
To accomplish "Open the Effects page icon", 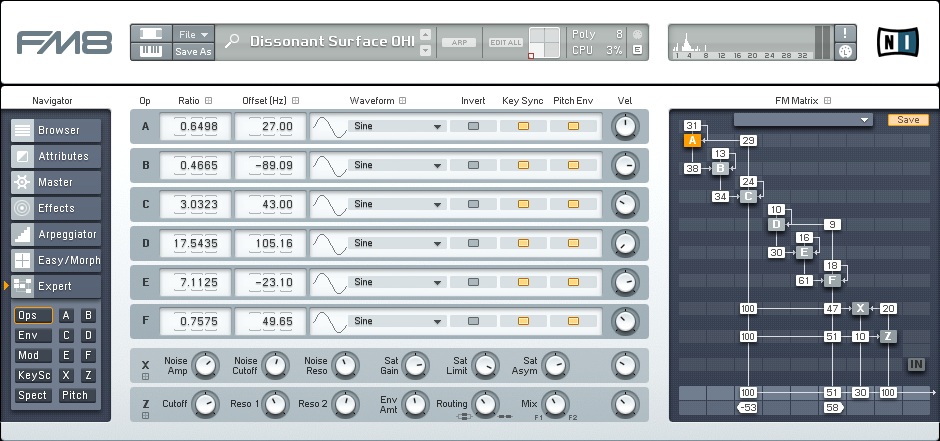I will (23, 209).
